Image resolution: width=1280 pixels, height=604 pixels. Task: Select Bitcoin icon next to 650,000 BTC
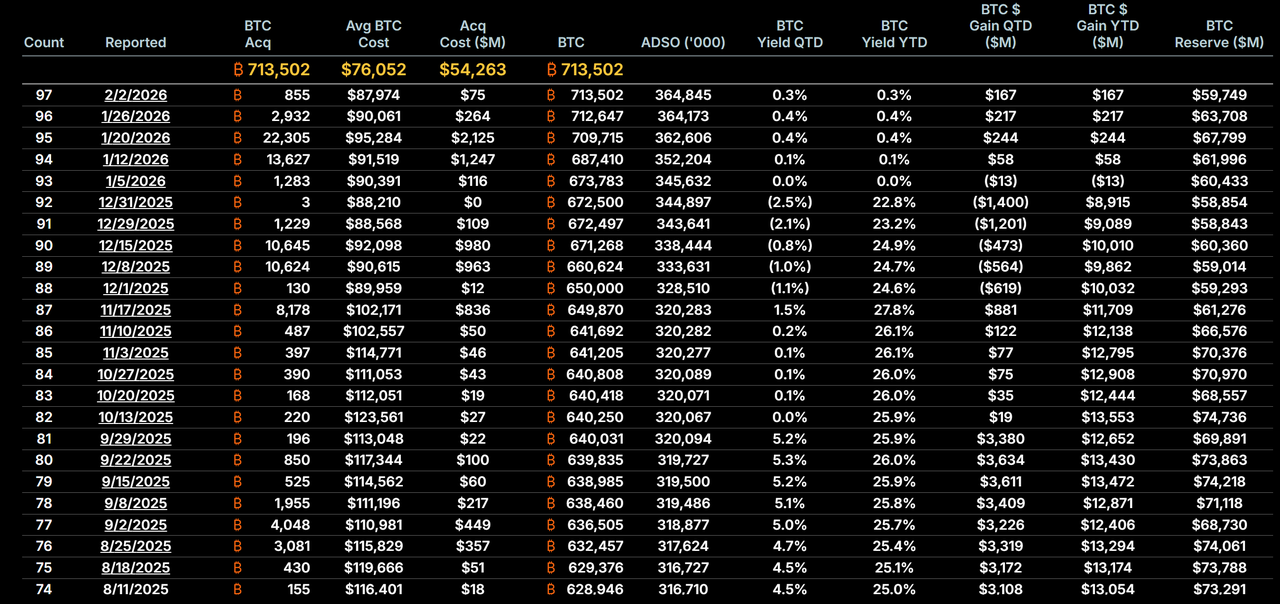pyautogui.click(x=551, y=289)
